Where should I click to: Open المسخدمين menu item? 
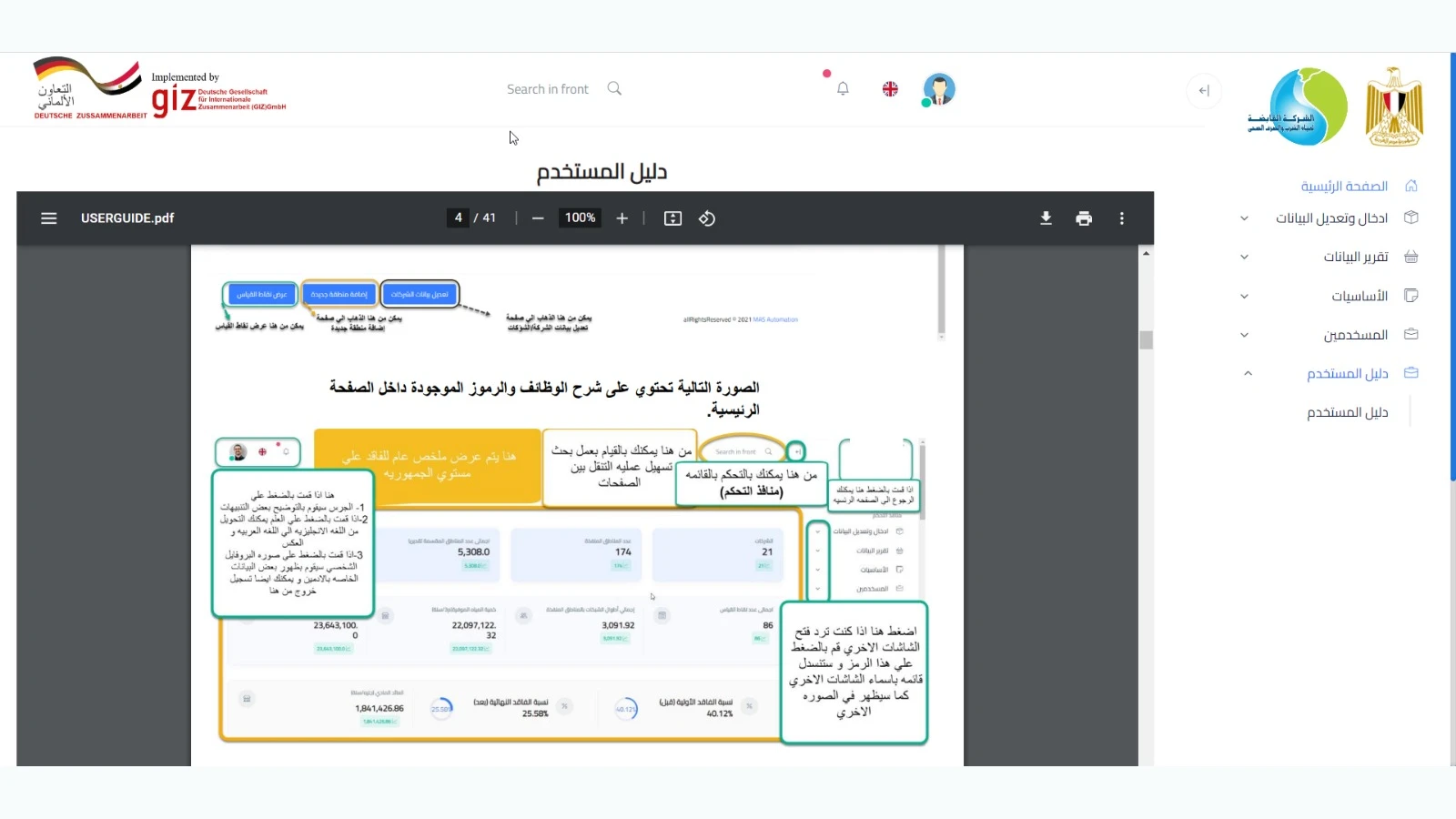[1356, 336]
